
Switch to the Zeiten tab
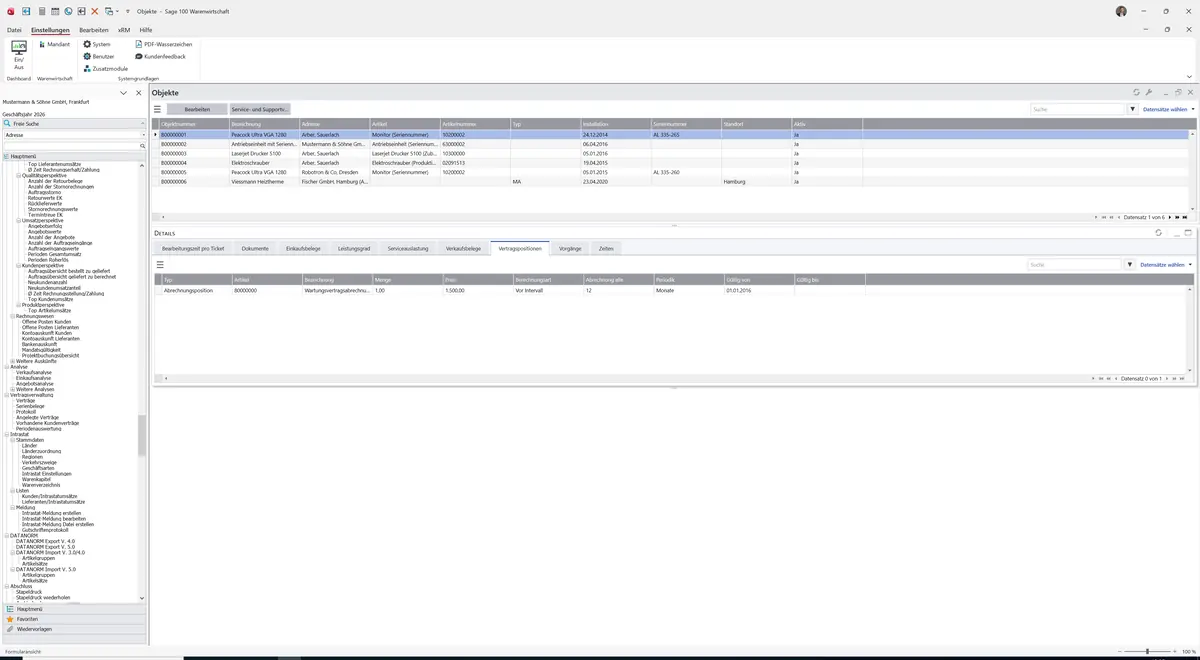(606, 248)
